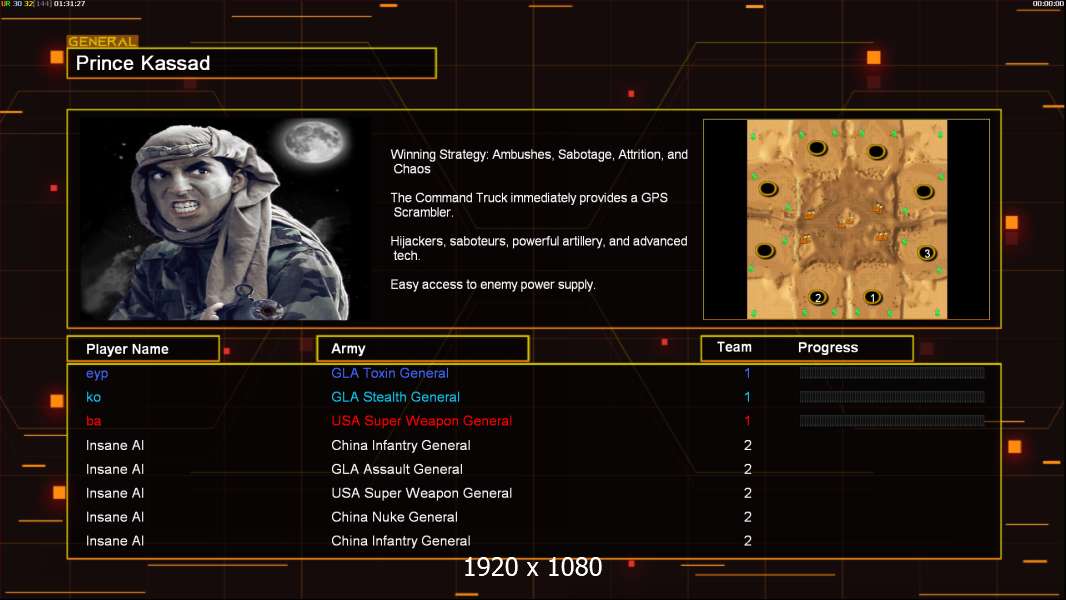Click the Hijackers, saboteurs description text
Image resolution: width=1066 pixels, height=600 pixels.
click(x=538, y=248)
